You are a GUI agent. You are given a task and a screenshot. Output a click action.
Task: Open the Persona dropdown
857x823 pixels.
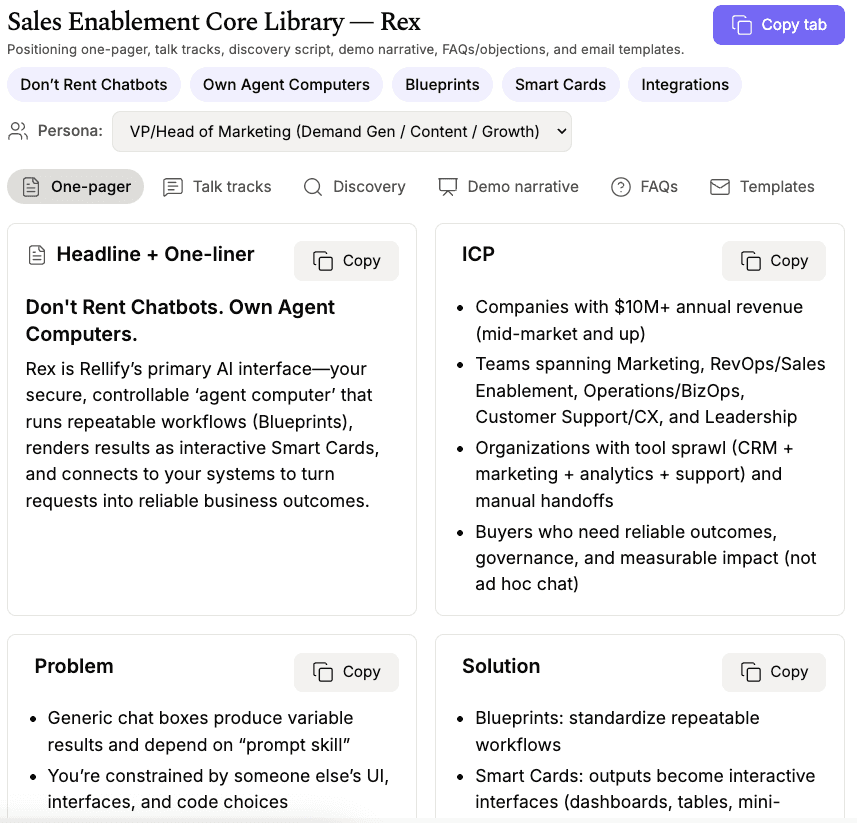(x=342, y=132)
